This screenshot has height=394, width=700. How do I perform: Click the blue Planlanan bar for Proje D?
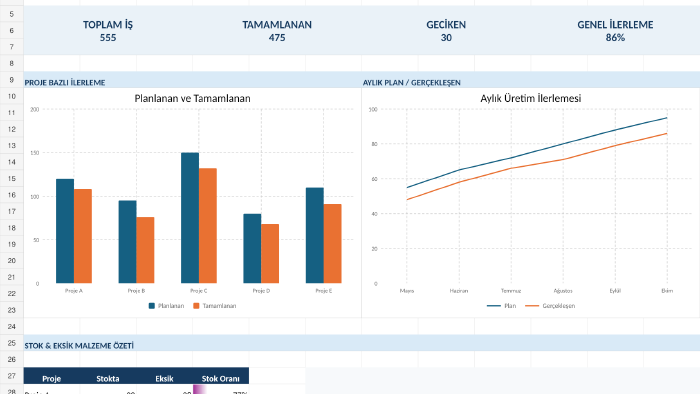(x=252, y=249)
